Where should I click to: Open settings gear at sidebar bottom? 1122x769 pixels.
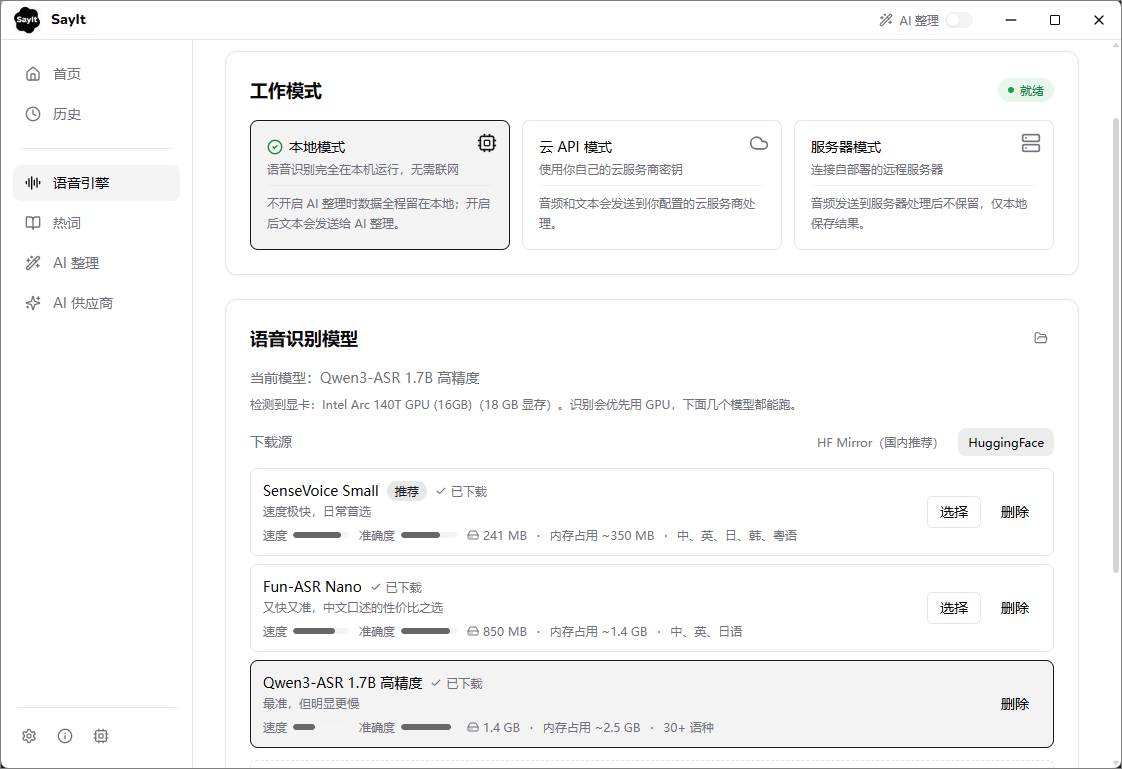[x=29, y=735]
